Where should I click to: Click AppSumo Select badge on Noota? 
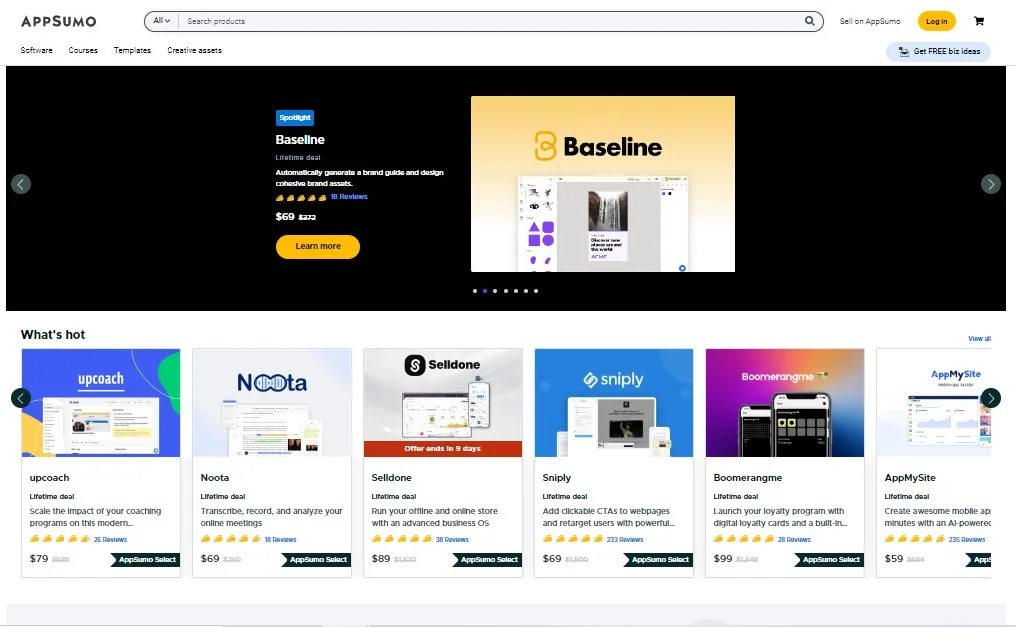point(316,560)
